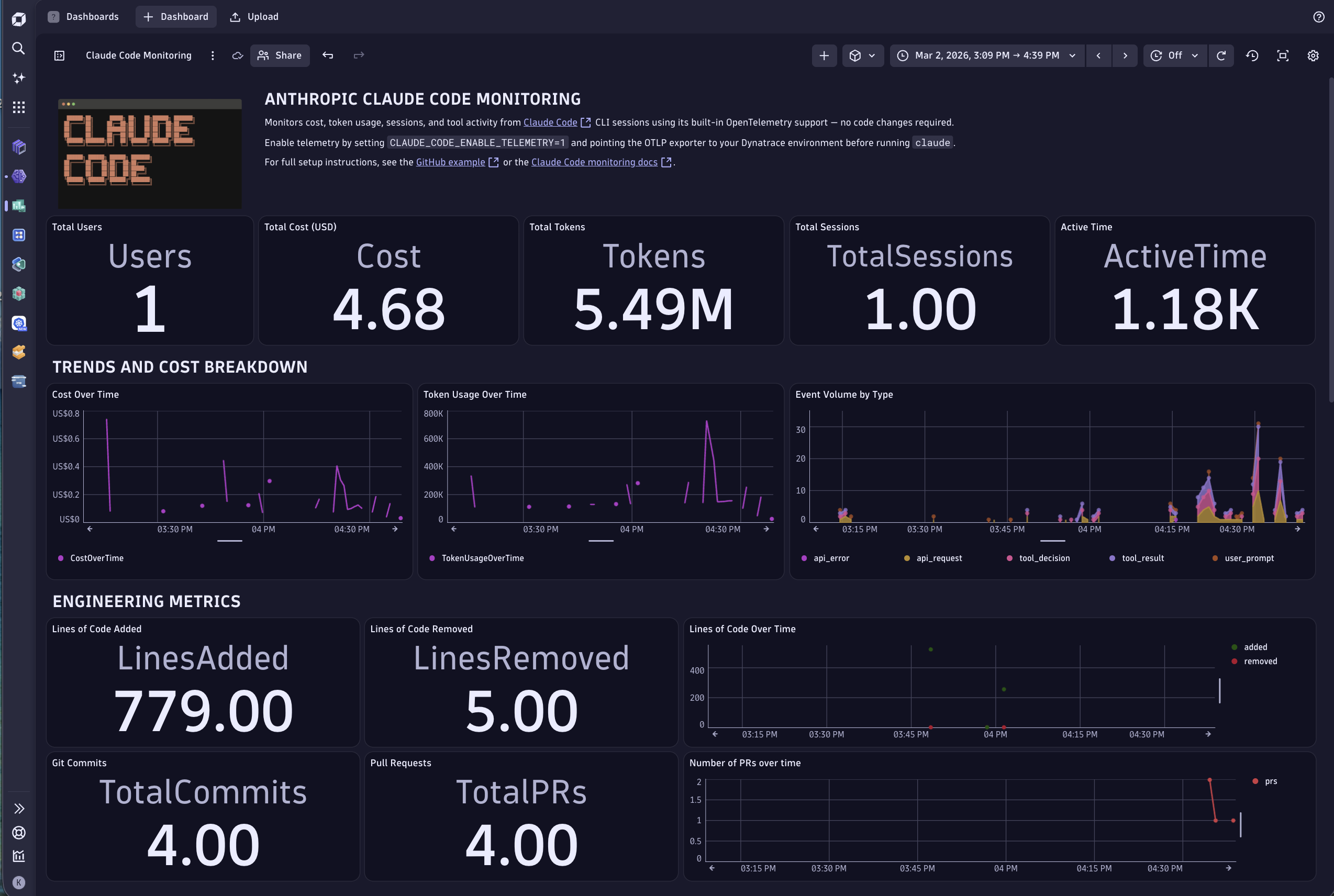The height and width of the screenshot is (896, 1334).
Task: Open the timeframe selector dropdown
Action: (986, 55)
